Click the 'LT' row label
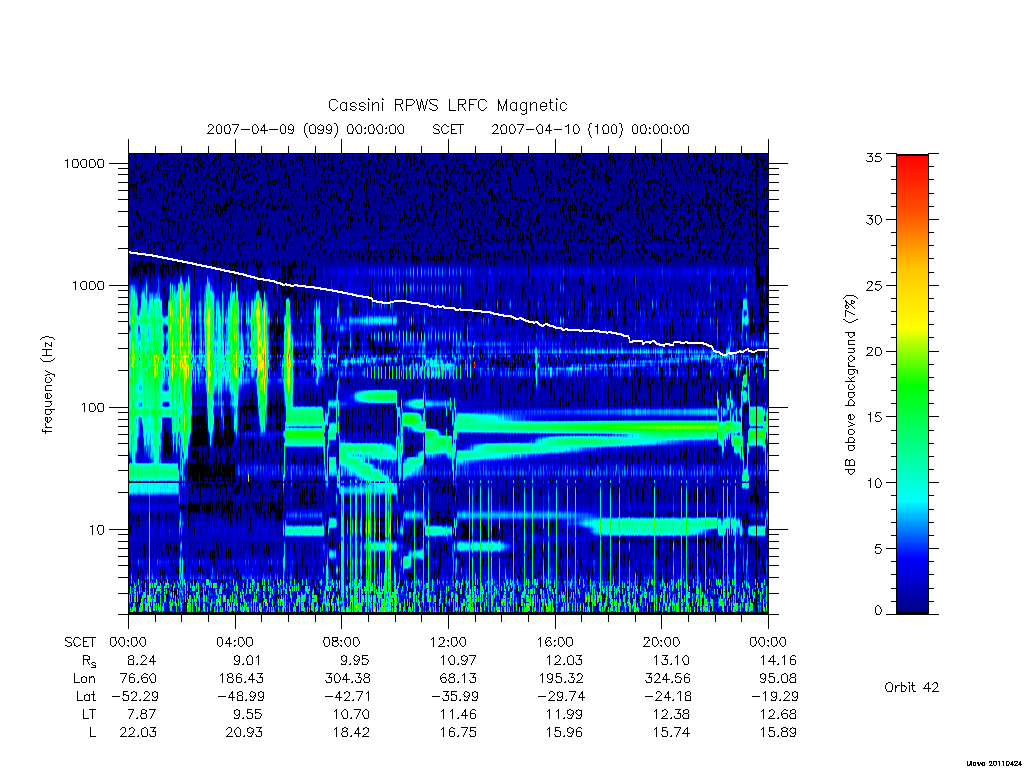 click(x=89, y=714)
